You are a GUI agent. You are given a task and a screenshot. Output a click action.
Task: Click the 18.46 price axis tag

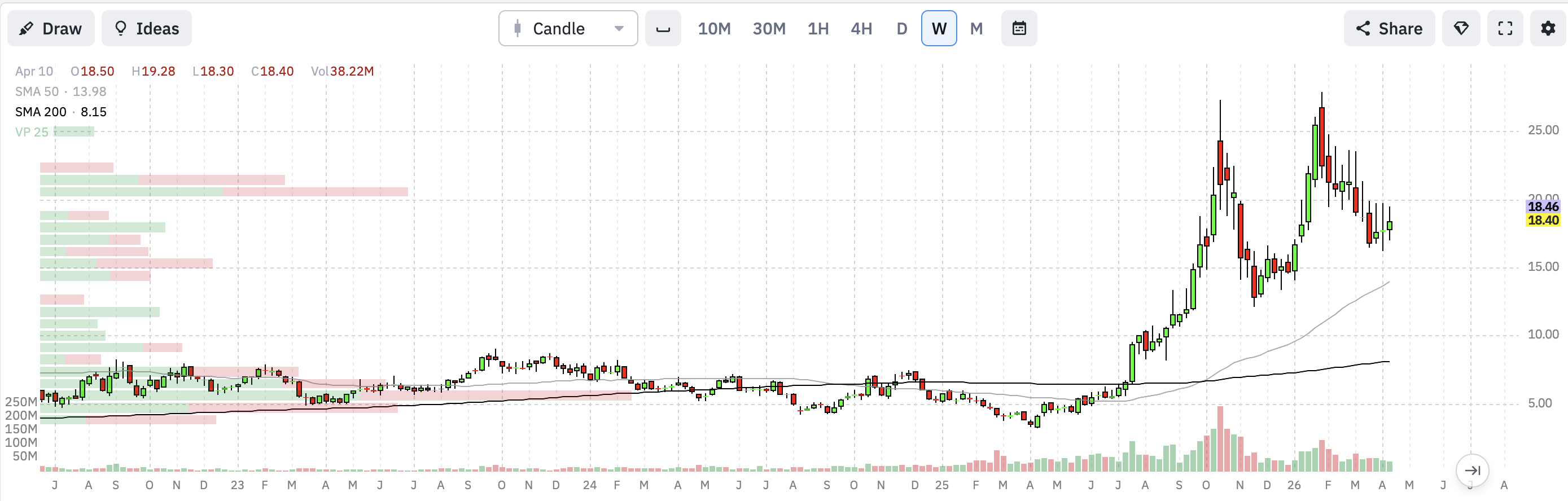pyautogui.click(x=1543, y=206)
